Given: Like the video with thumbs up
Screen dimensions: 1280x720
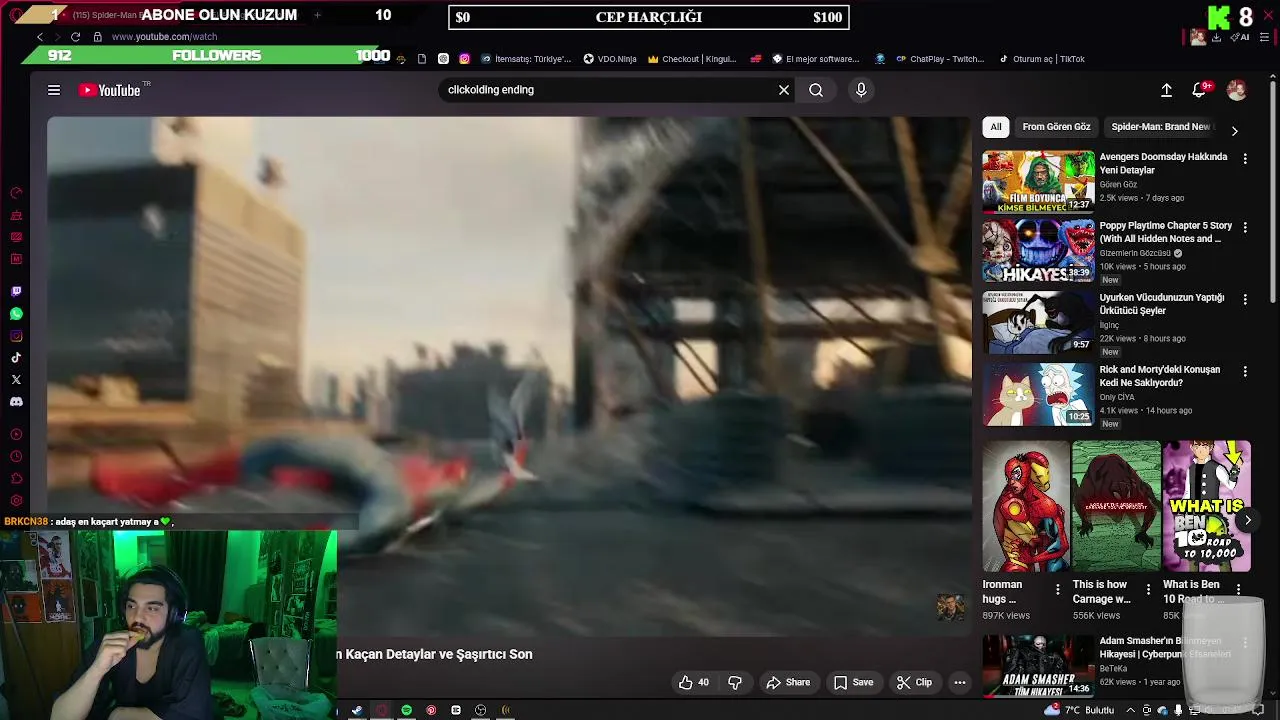Looking at the screenshot, I should tap(693, 682).
